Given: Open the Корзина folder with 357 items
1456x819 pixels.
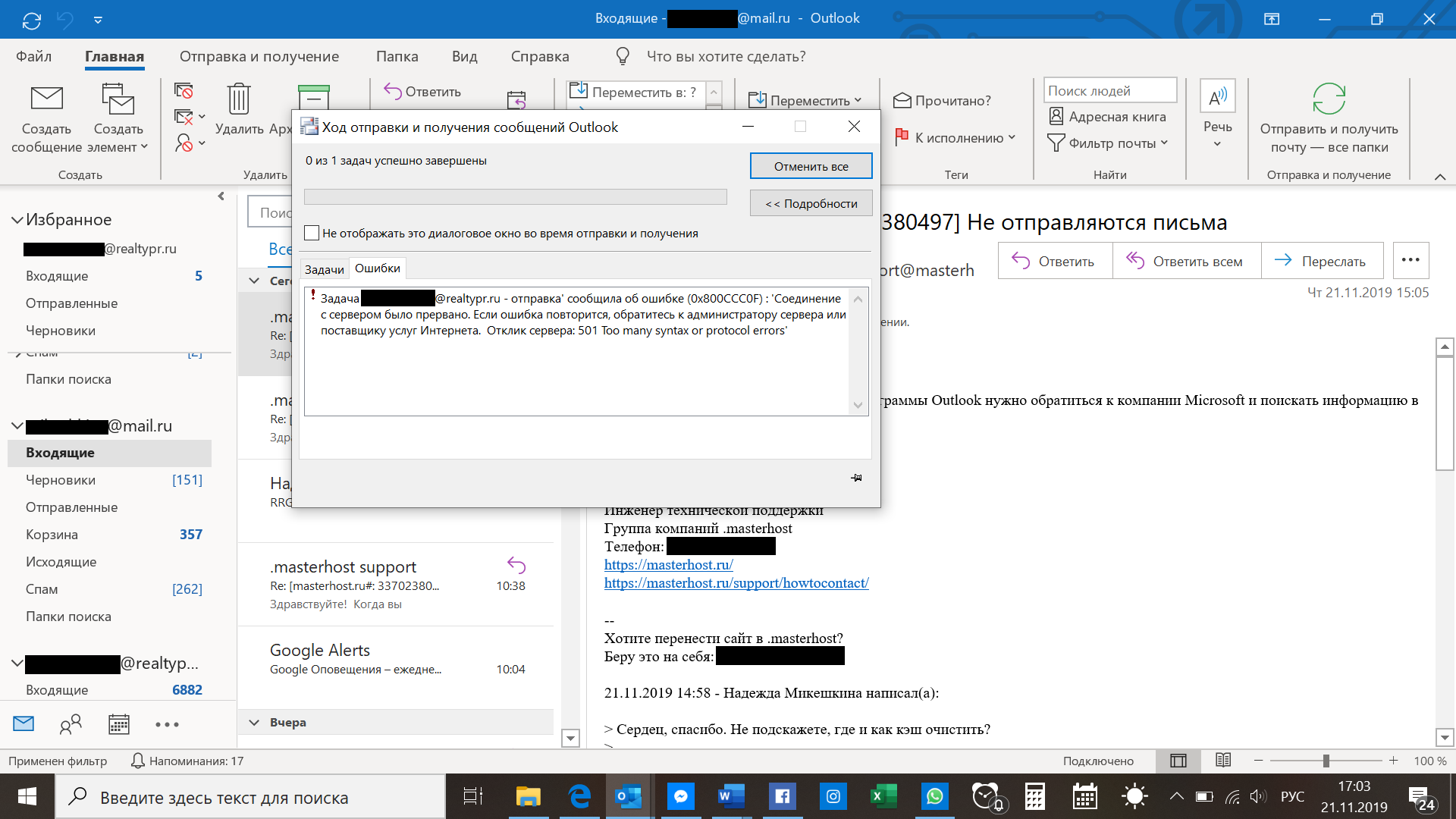Looking at the screenshot, I should click(110, 535).
